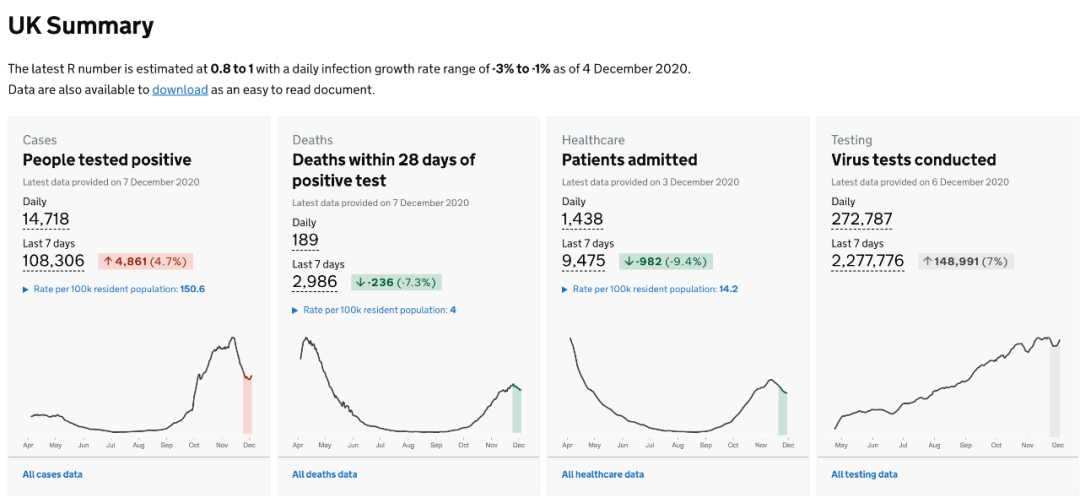
Task: Open All cases data link
Action: [x=52, y=474]
